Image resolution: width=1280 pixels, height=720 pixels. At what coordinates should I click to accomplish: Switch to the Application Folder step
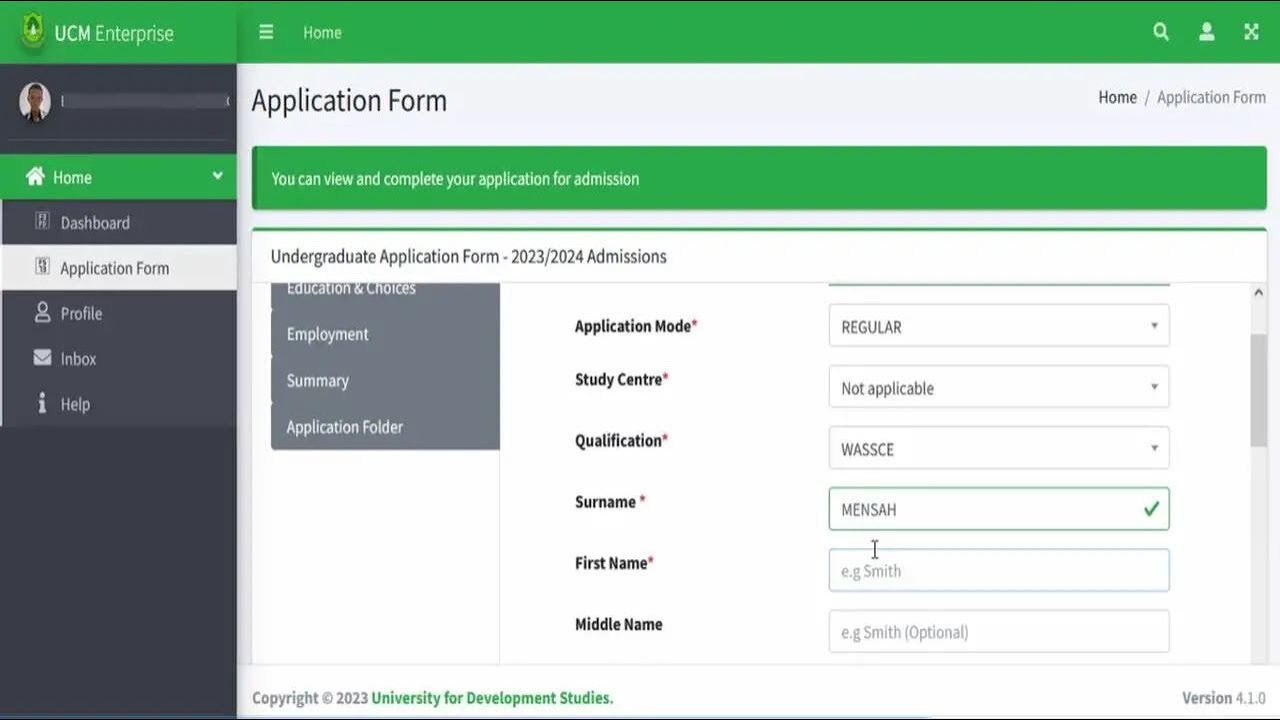point(385,427)
